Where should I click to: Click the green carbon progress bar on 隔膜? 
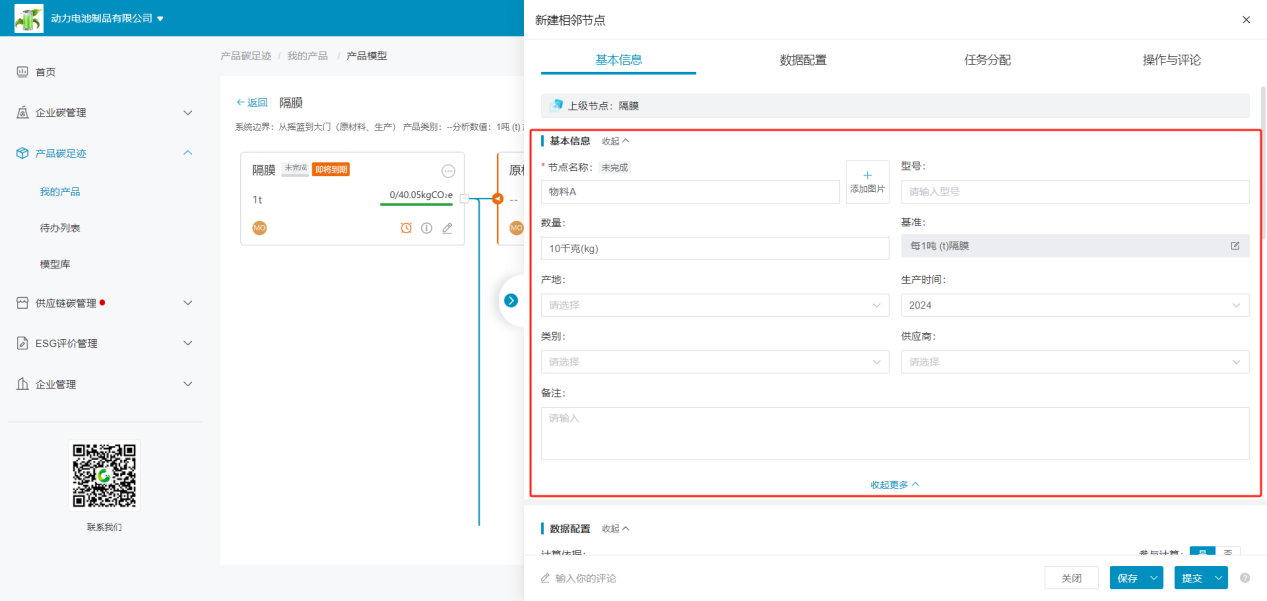coord(416,204)
